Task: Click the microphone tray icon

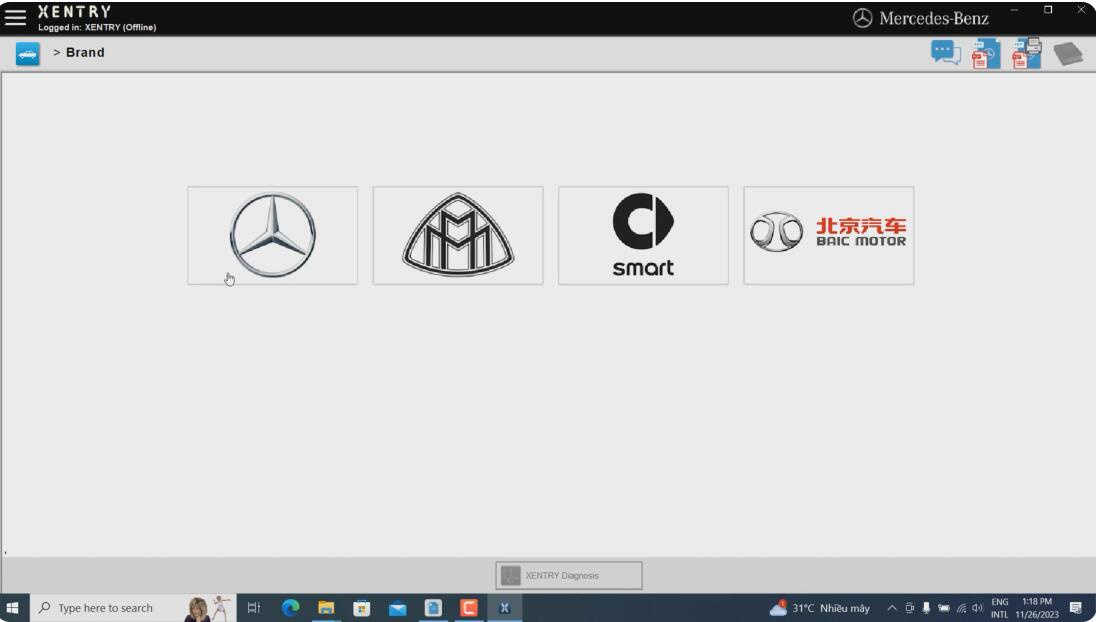Action: (926, 608)
